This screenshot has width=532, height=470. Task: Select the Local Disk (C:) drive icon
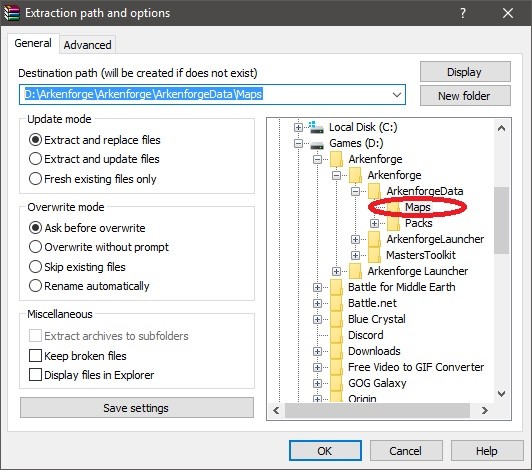click(x=317, y=127)
